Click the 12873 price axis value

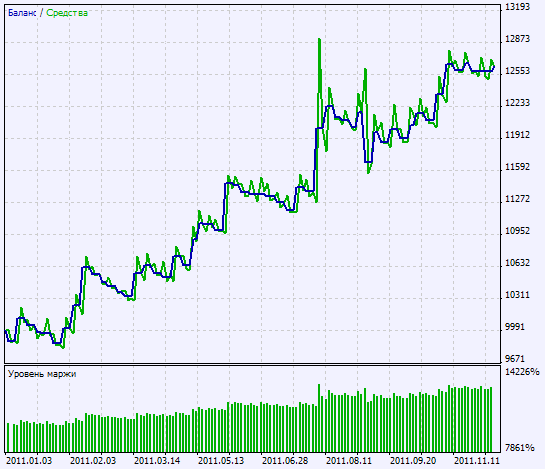(x=517, y=39)
